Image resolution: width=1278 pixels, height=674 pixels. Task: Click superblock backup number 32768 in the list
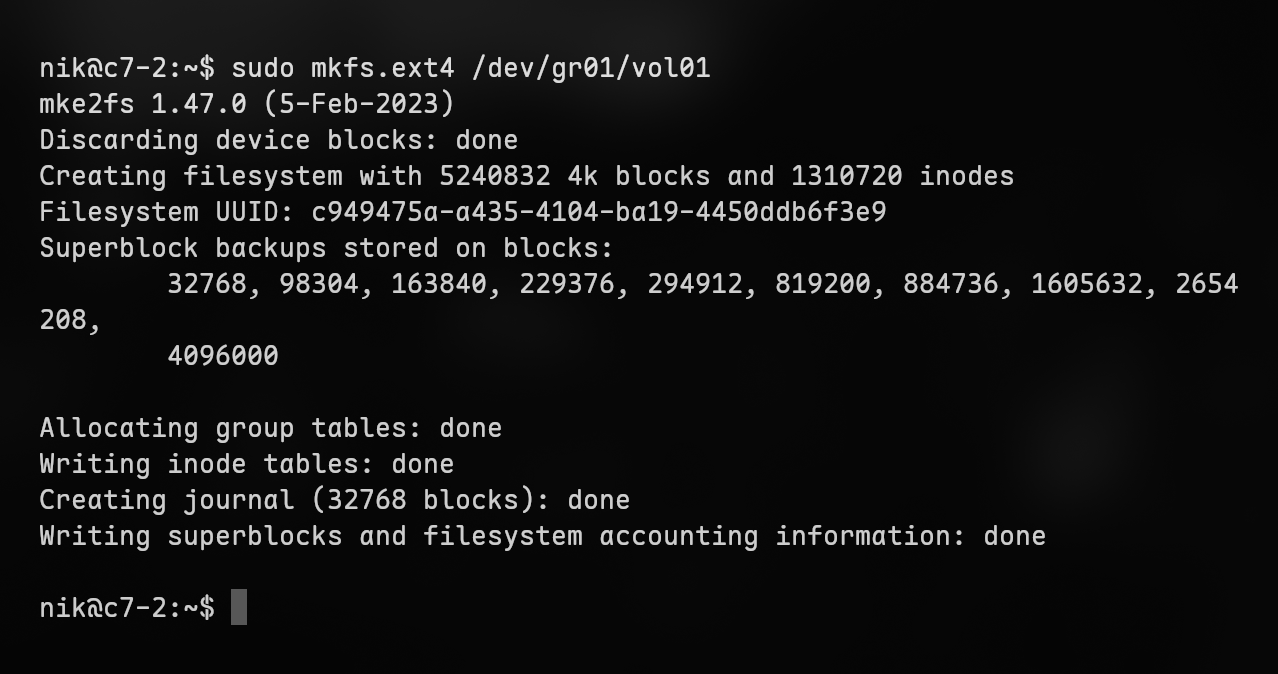click(206, 284)
